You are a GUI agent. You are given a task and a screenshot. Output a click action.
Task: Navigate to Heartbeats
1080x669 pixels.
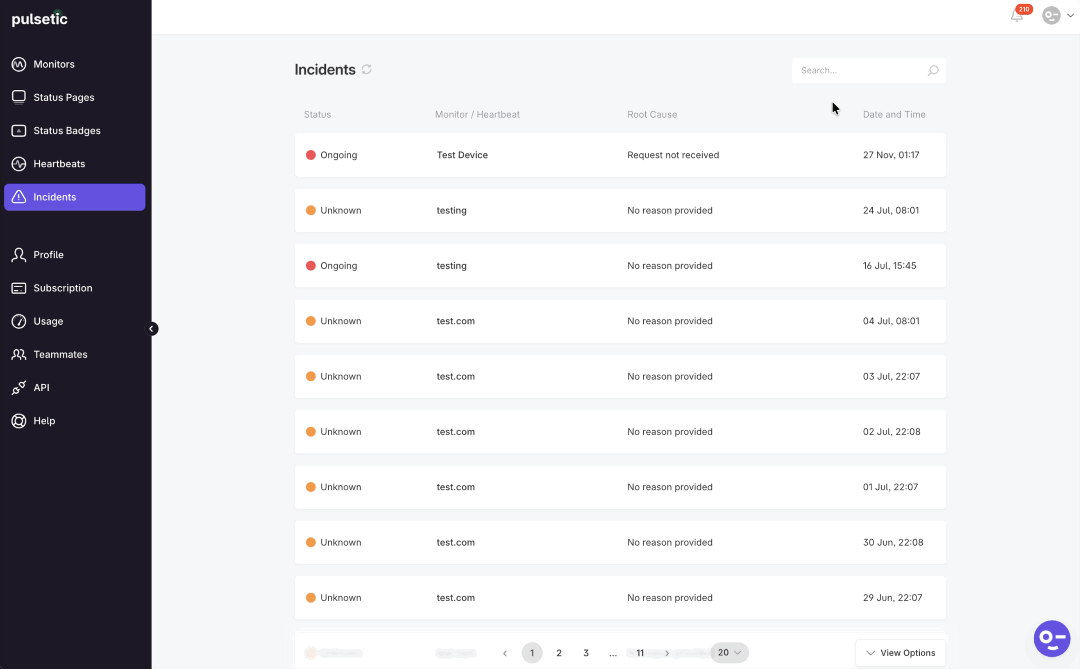tap(59, 164)
